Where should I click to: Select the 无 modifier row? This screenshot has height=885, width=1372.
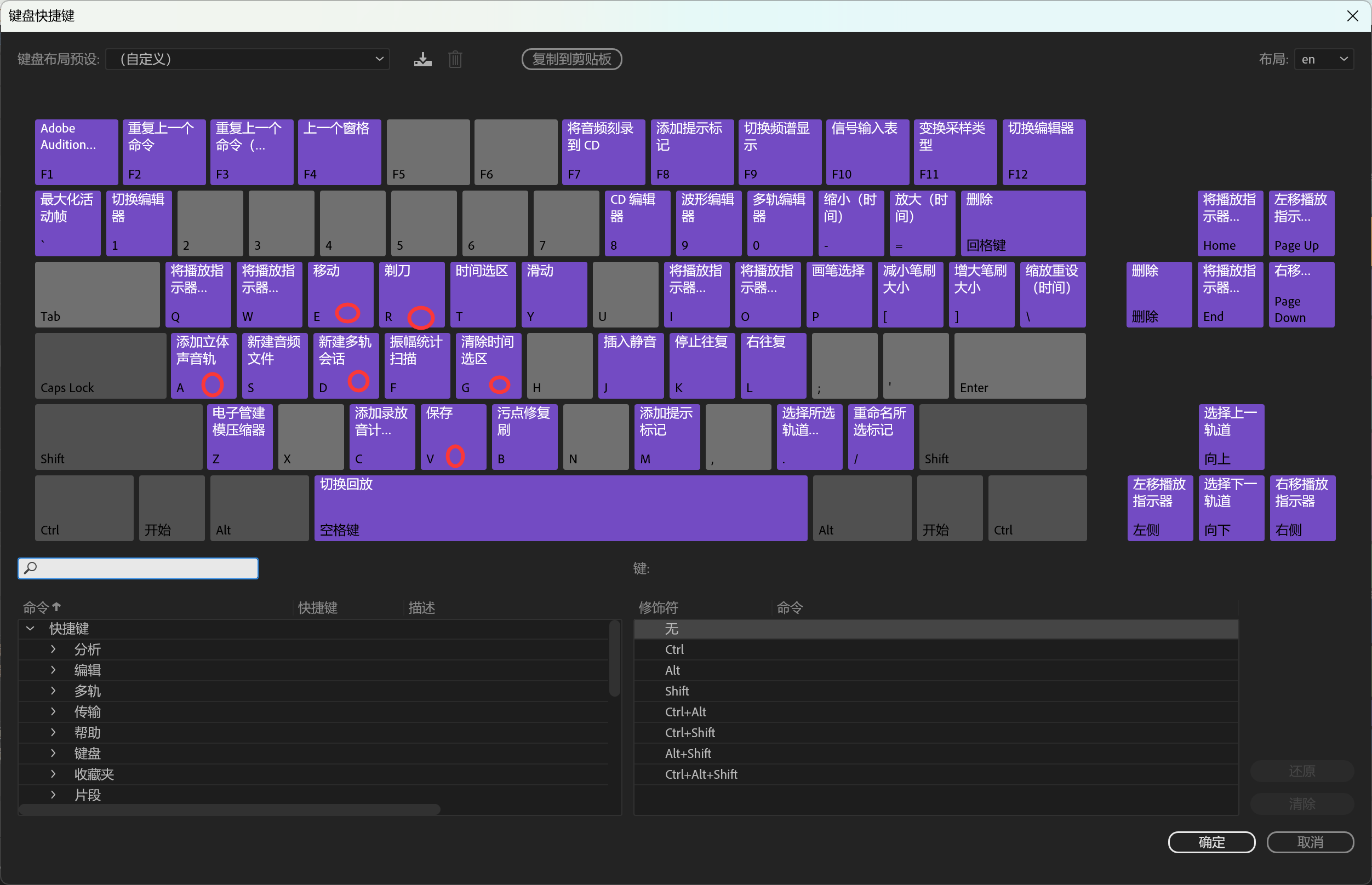click(936, 629)
